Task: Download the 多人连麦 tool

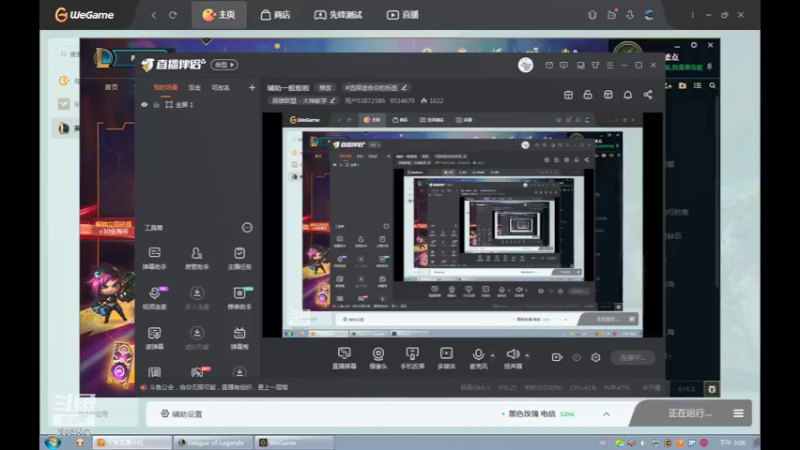Action: [x=196, y=297]
